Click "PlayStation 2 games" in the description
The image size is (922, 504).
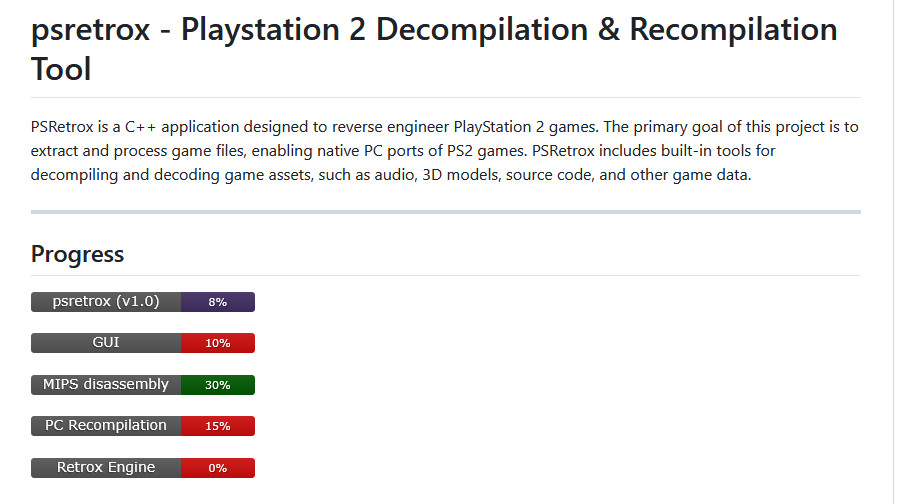coord(526,126)
